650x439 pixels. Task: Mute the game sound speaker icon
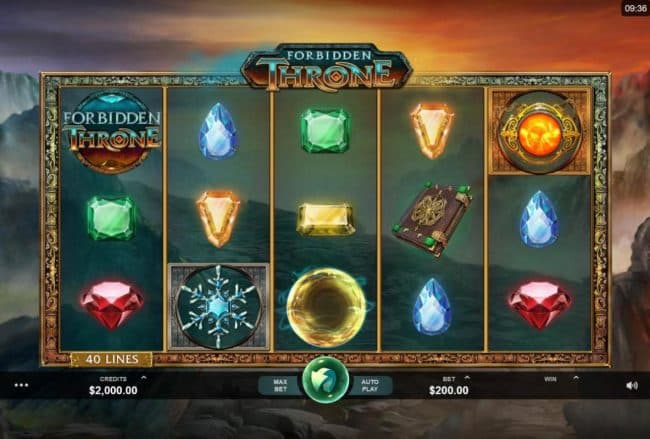(632, 386)
